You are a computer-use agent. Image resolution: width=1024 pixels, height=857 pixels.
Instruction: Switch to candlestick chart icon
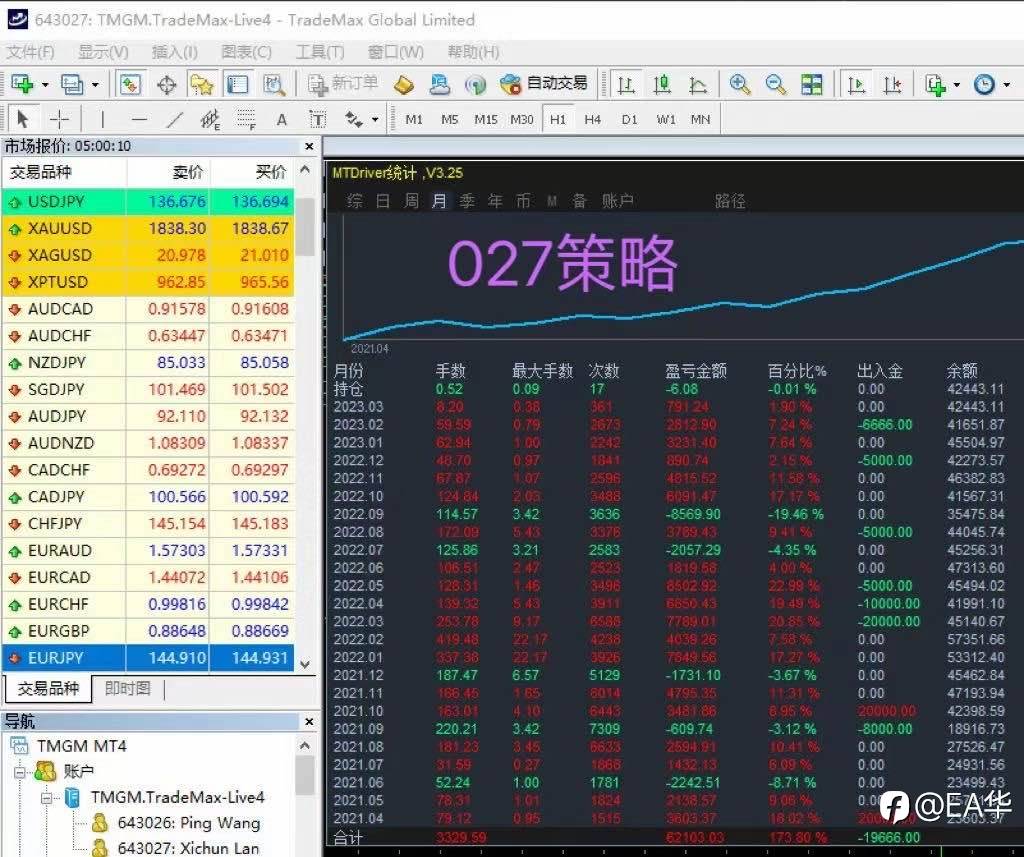click(x=662, y=84)
